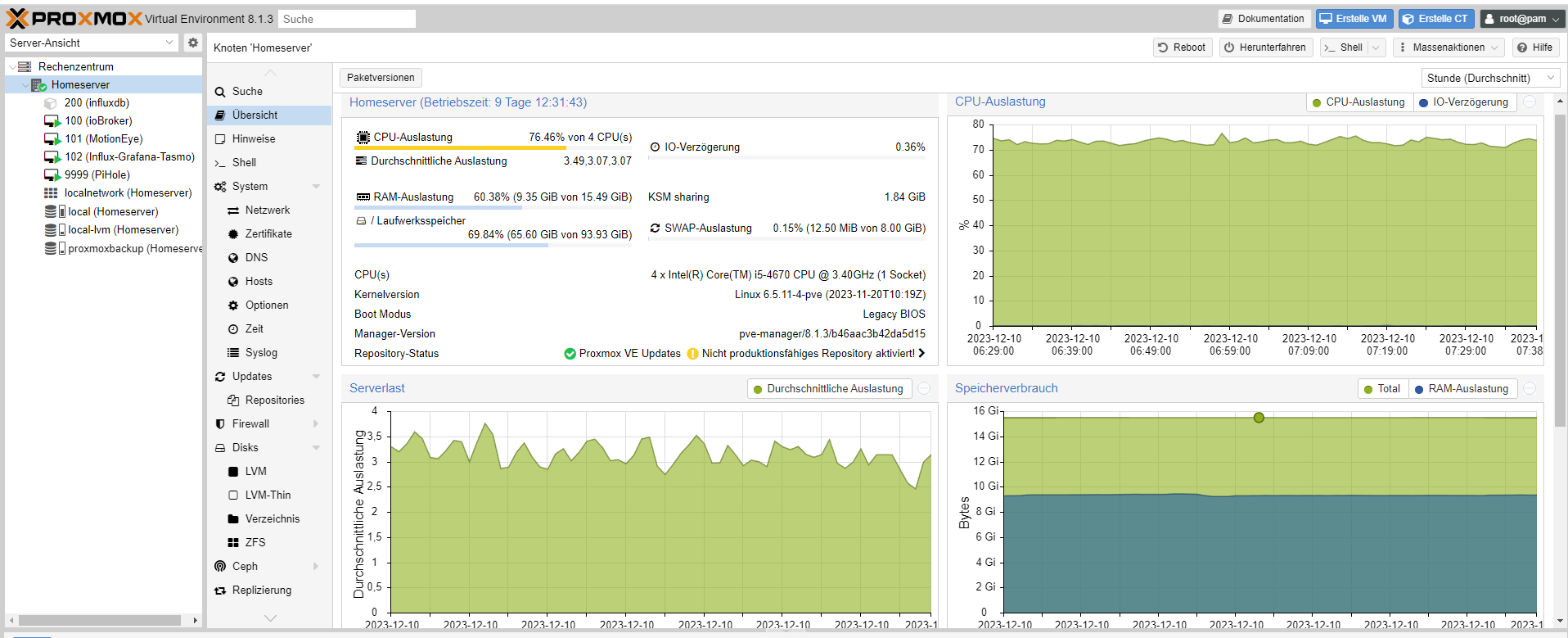Click the Proxmox logo
Viewport: 1568px width, 638px height.
point(74,18)
